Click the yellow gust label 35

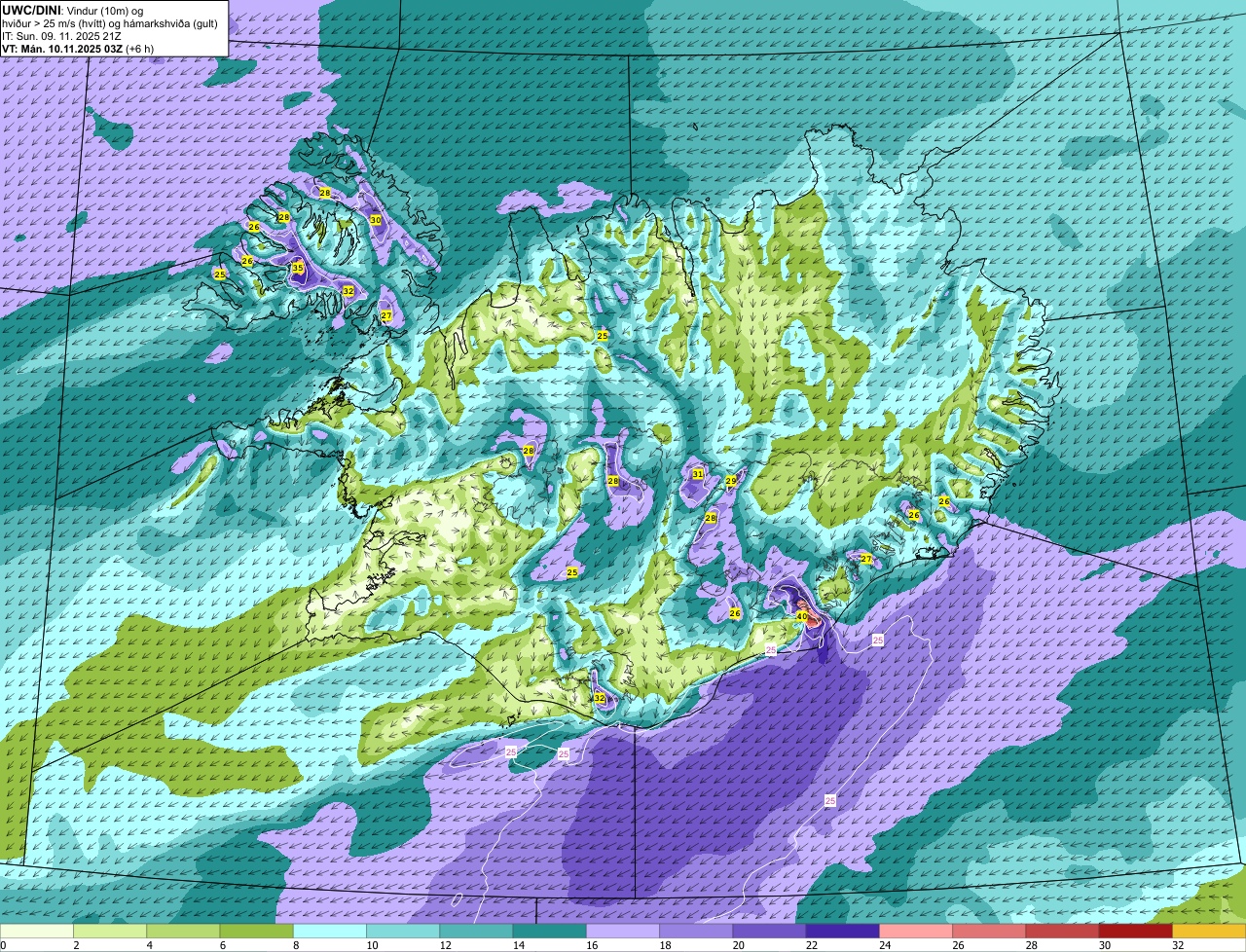[x=298, y=268]
